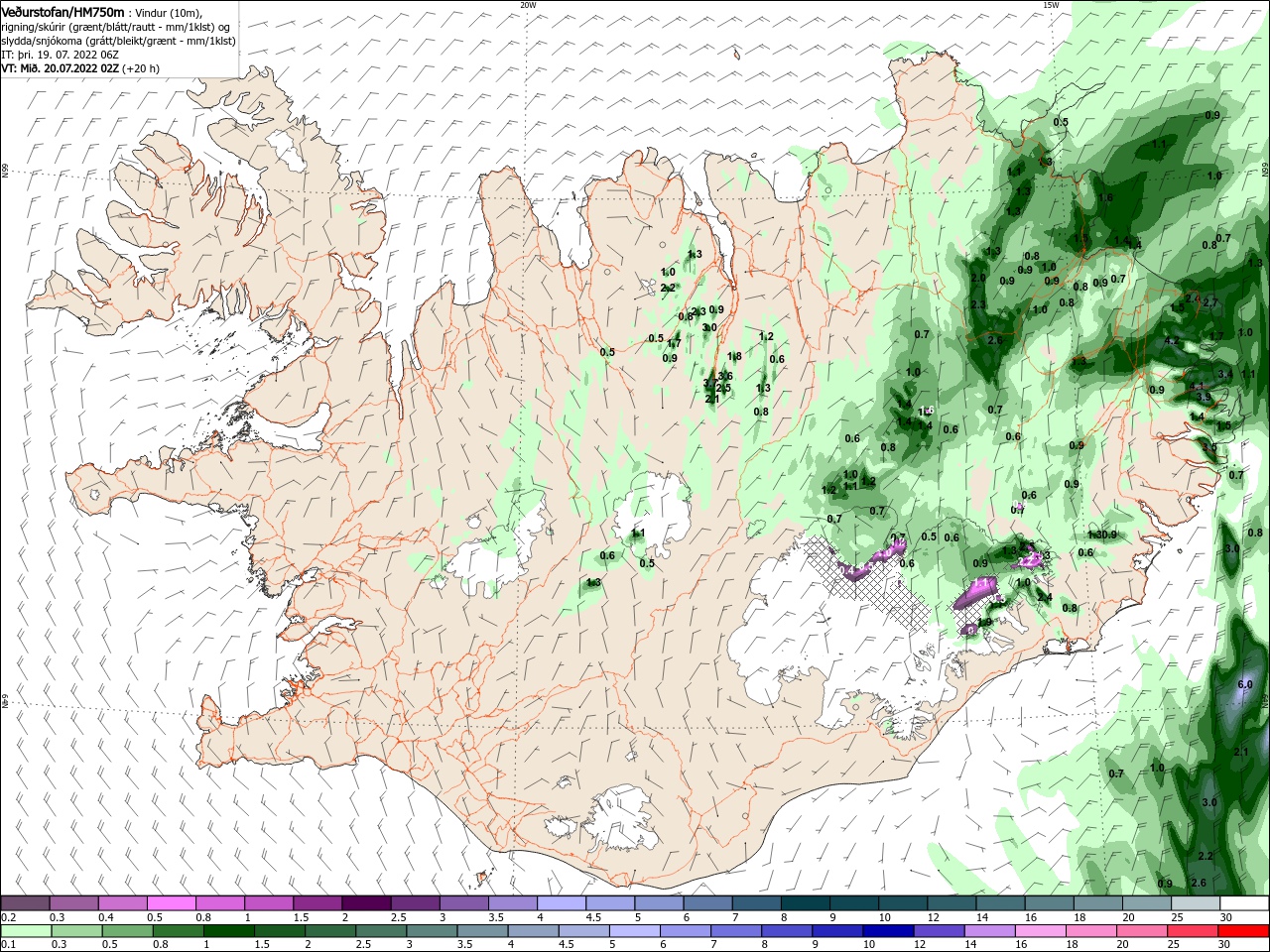Select dark purple upper swatch labeled 2

(366, 903)
